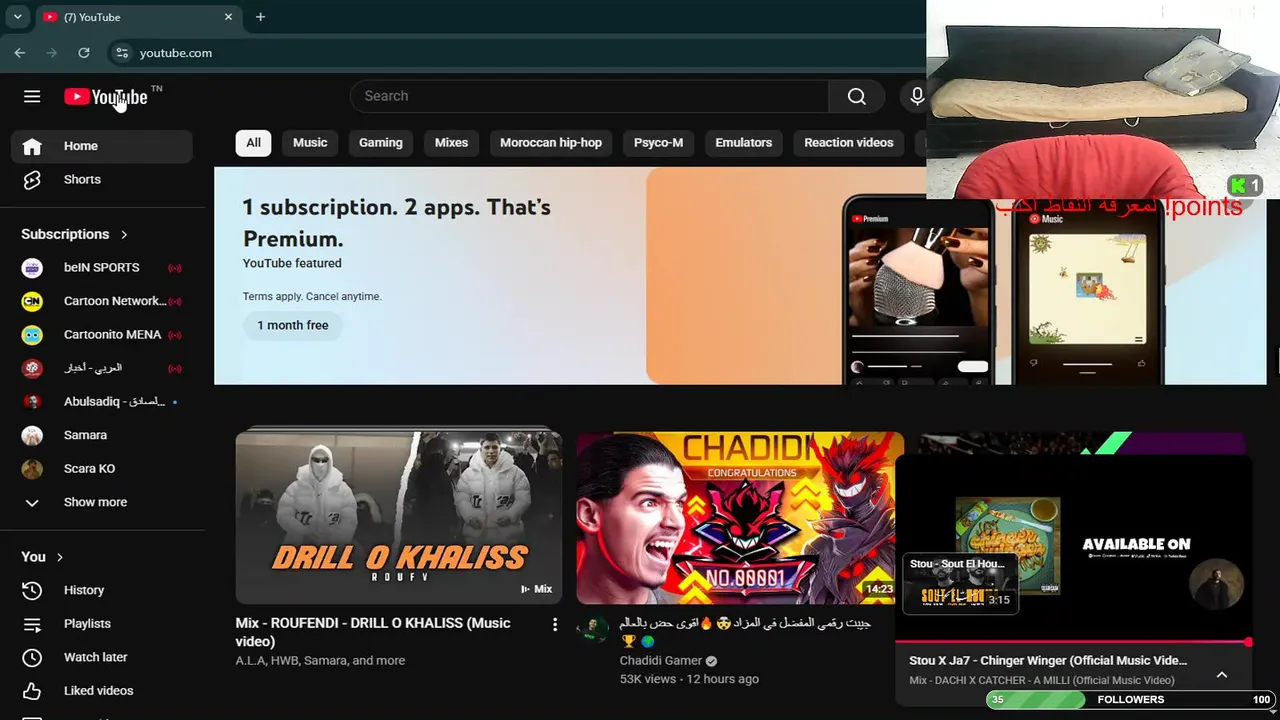Close the YouTube browser tab
Screen dimensions: 1280x720
228,17
